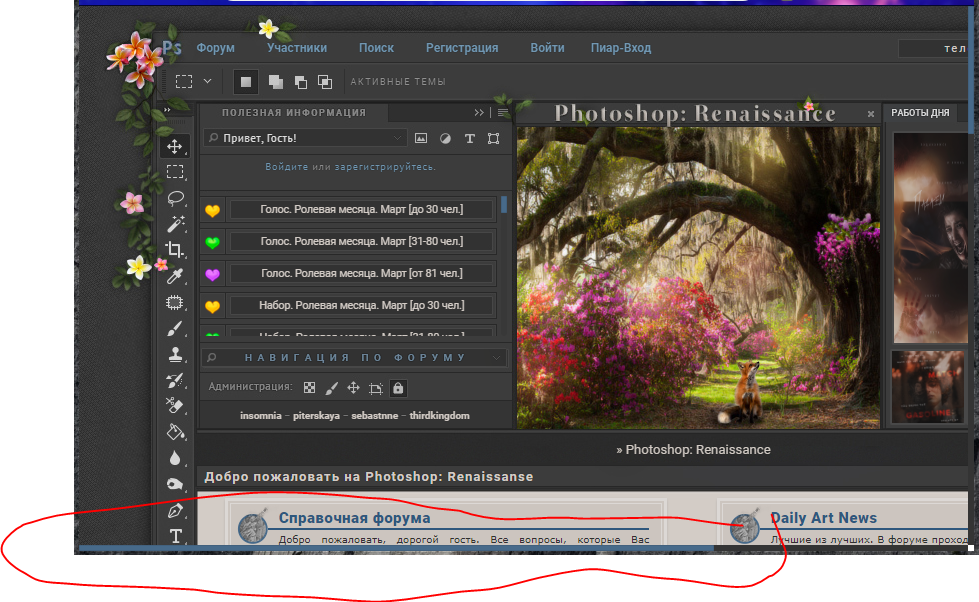This screenshot has width=979, height=602.
Task: Switch to the ПОЛЕЗНАЯ ИНФОРМАЦИЯ tab
Action: pos(294,112)
